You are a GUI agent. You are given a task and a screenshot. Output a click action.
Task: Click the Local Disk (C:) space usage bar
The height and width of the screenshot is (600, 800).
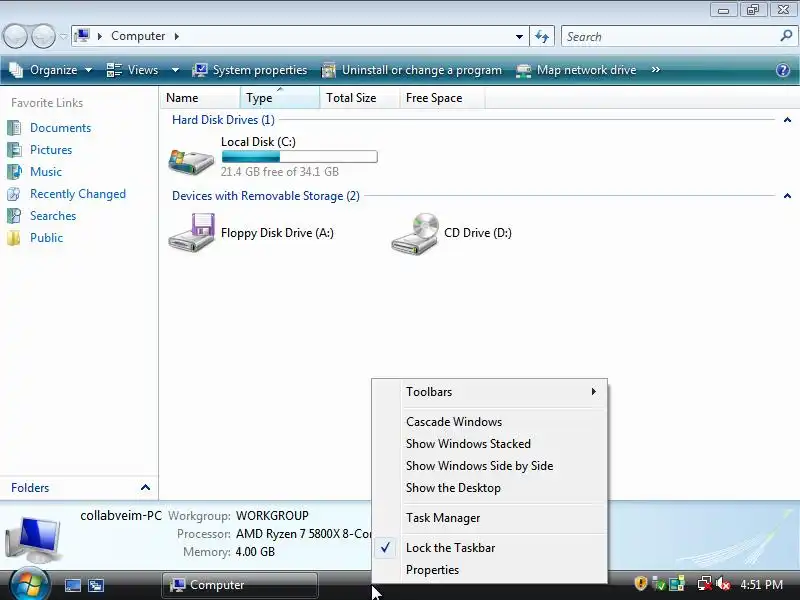click(x=299, y=157)
